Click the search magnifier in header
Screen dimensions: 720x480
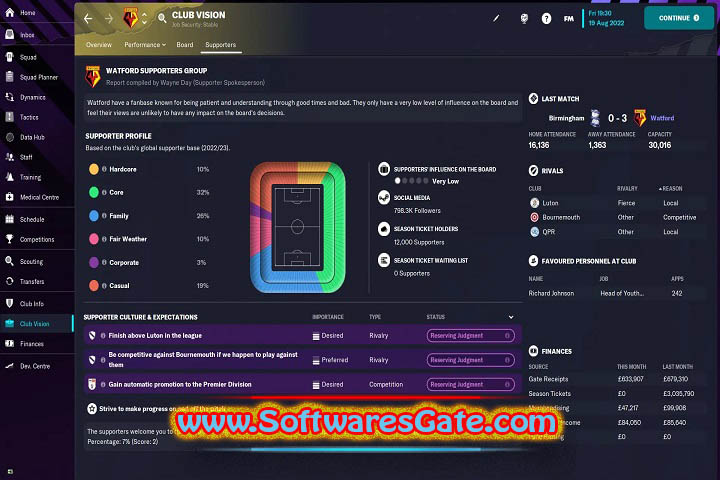[162, 18]
